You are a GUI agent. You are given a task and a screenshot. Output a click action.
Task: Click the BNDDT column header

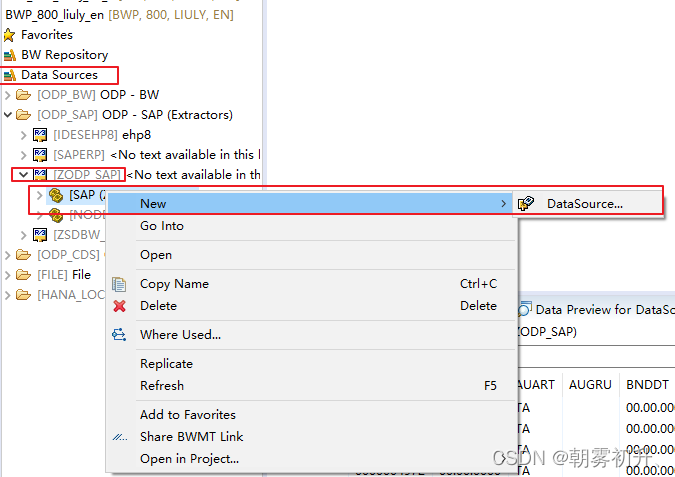[647, 384]
